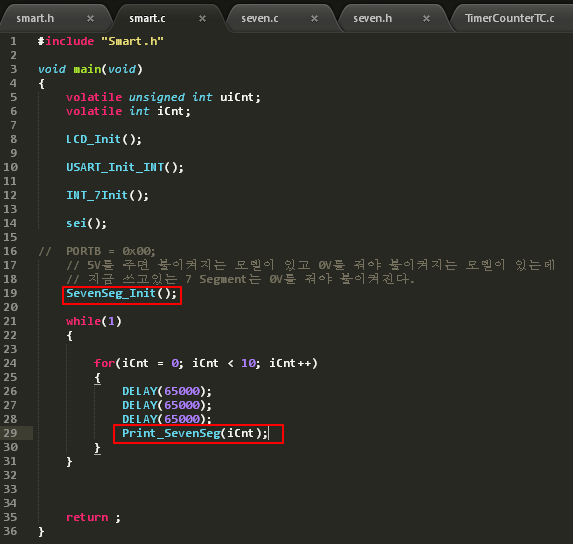
Task: Click the DELAY(65000) call on line 27
Action: (167, 405)
